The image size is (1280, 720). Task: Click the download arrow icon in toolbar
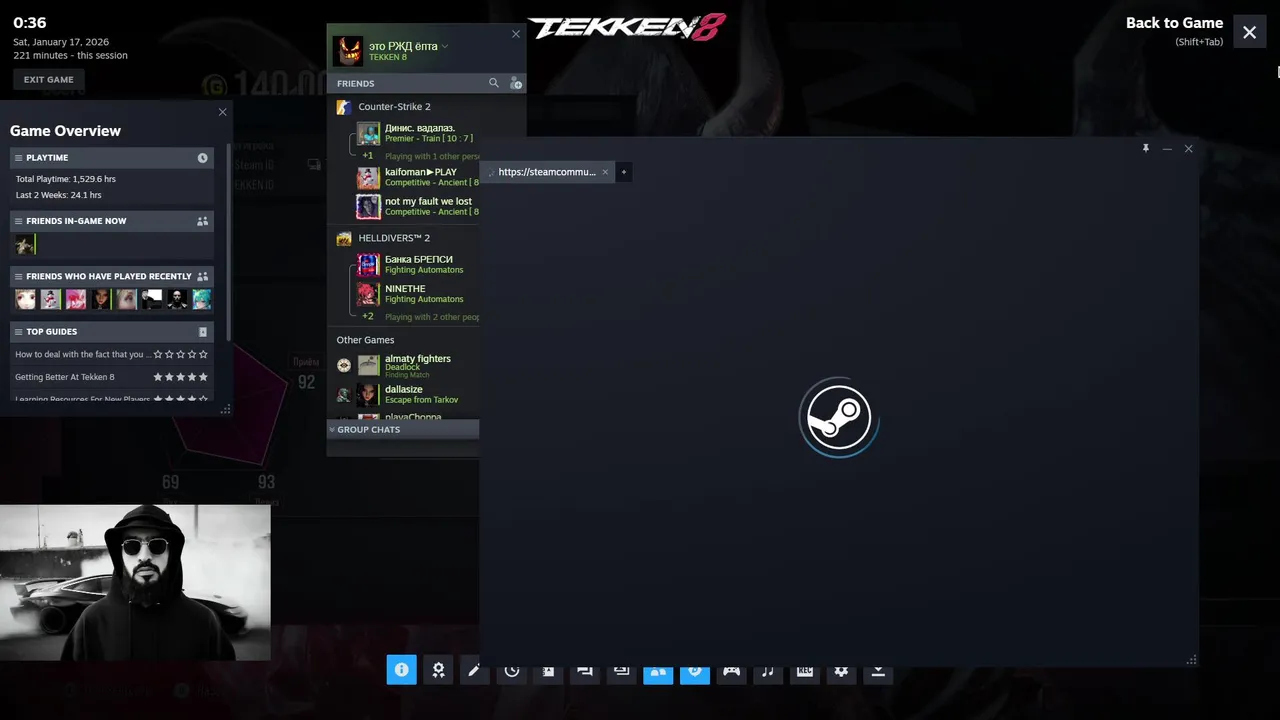[x=878, y=670]
